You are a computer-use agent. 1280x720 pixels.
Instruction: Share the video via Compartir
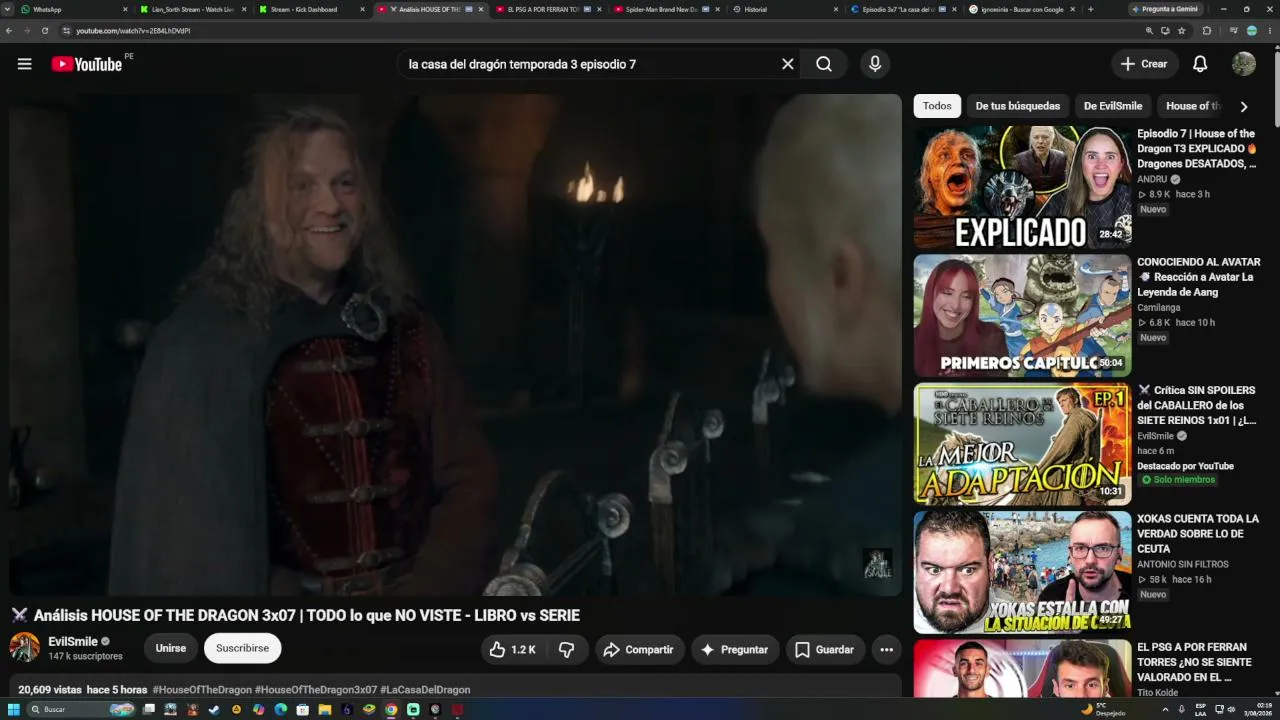(638, 649)
